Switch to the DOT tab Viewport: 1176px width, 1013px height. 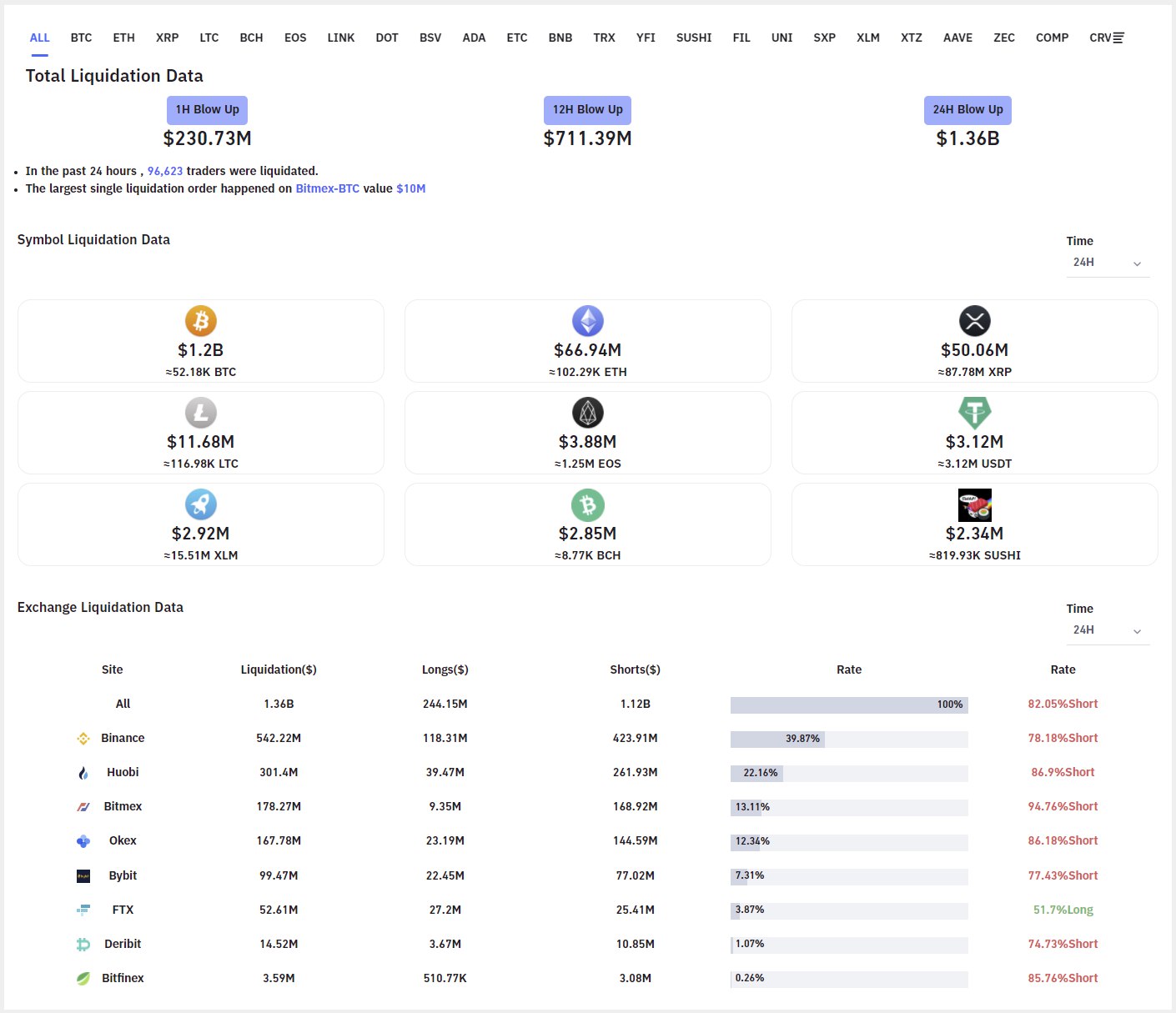point(387,38)
